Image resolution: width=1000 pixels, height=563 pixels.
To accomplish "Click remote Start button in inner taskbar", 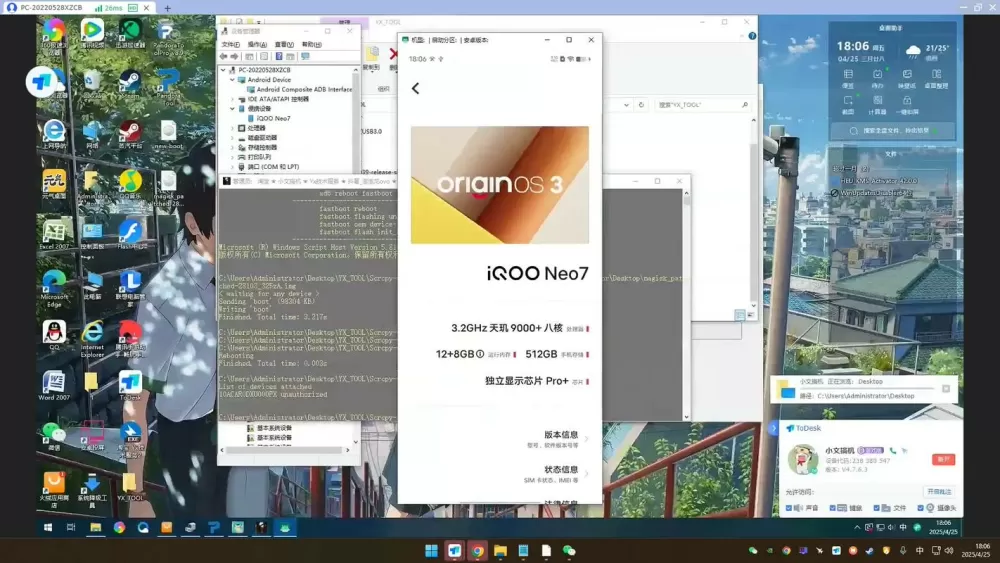I will [48, 527].
